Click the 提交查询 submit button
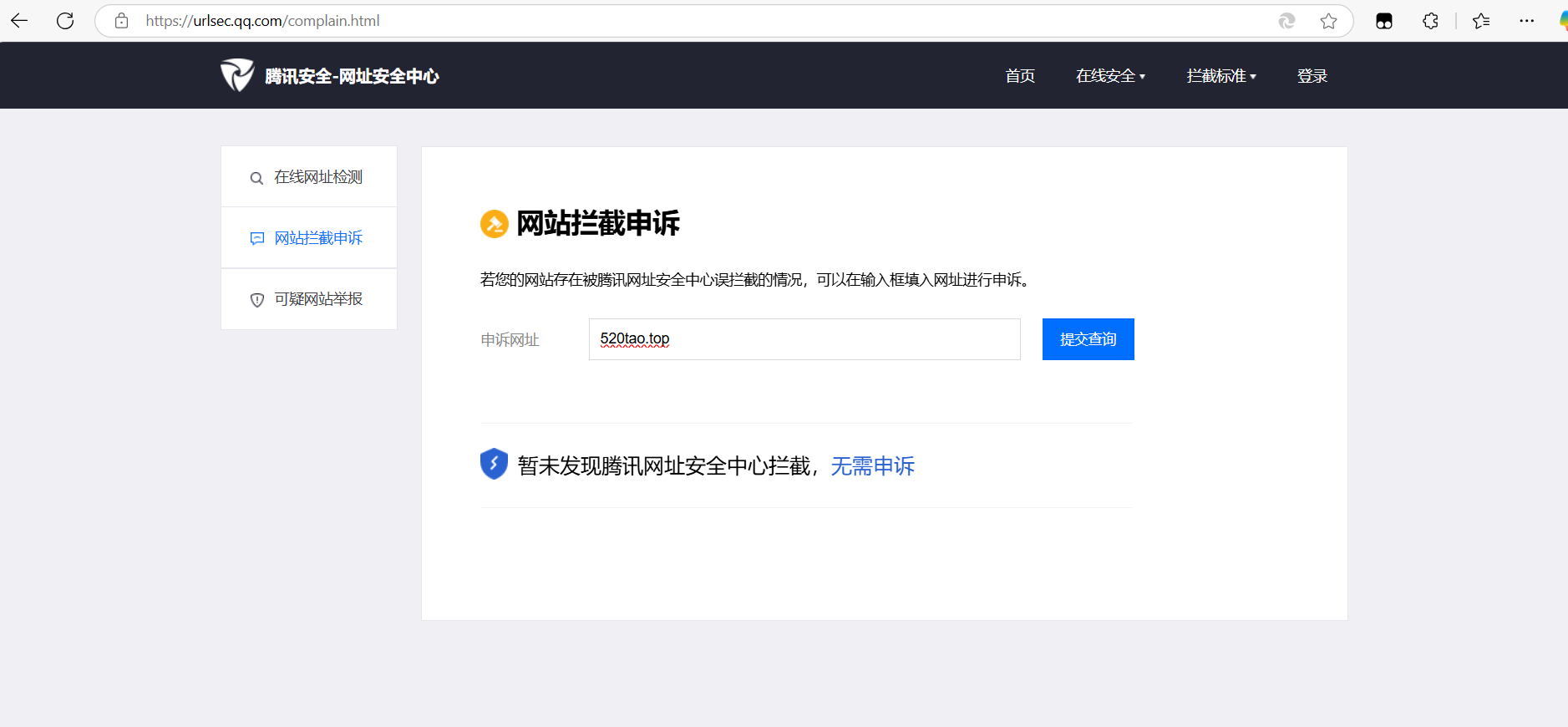Screen dimensions: 1568x727 pyautogui.click(x=1088, y=339)
